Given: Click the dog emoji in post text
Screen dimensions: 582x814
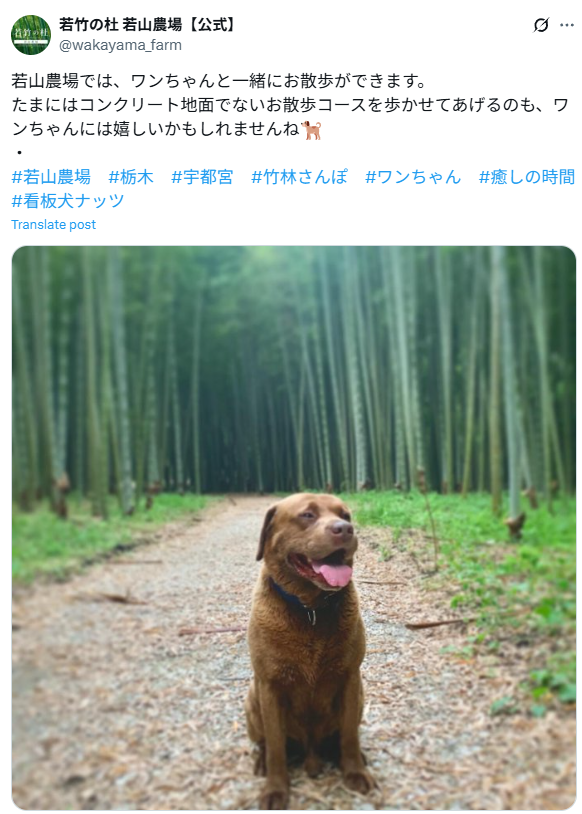Looking at the screenshot, I should click(312, 130).
